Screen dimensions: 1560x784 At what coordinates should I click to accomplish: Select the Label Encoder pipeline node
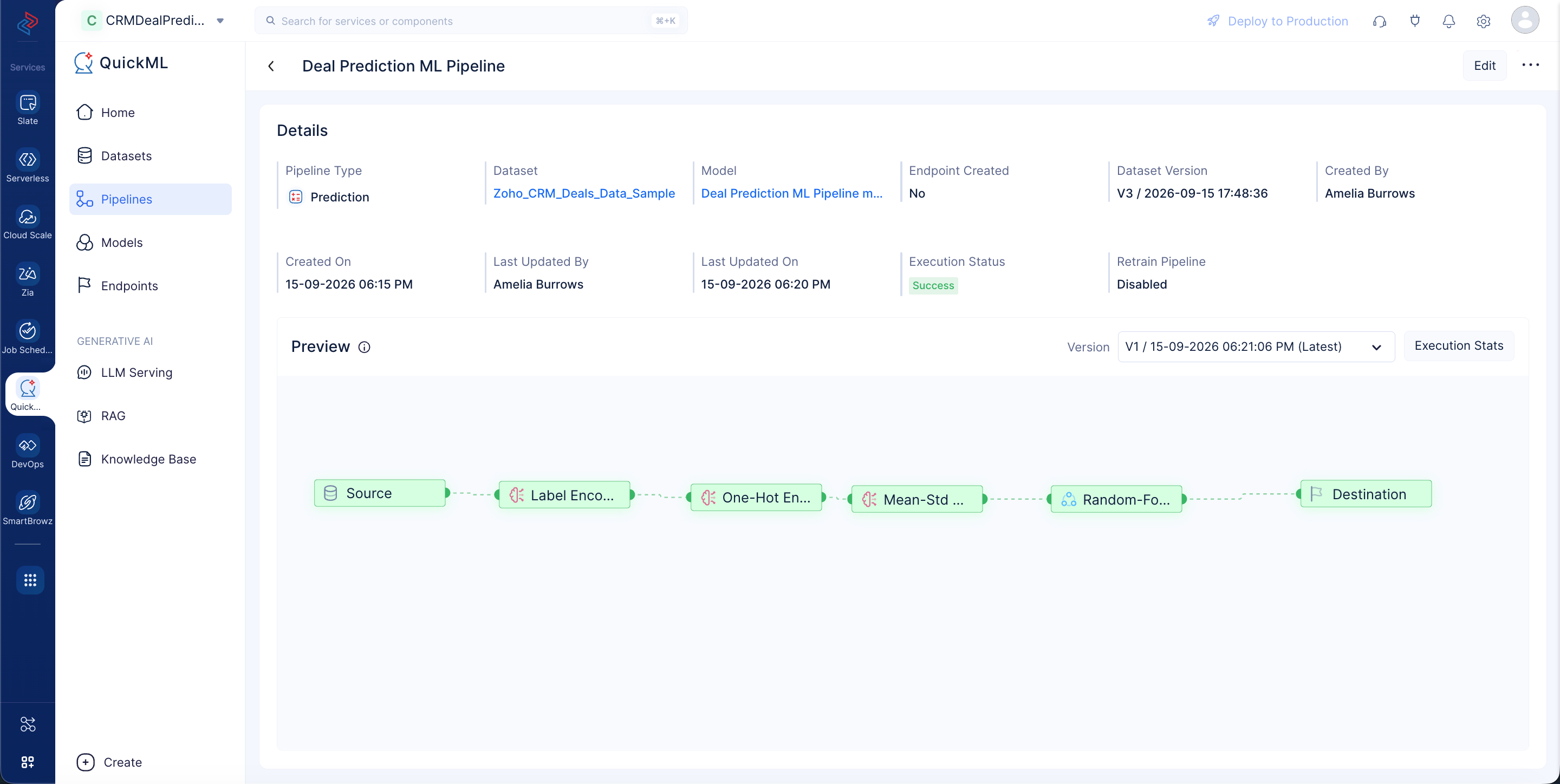(x=564, y=495)
